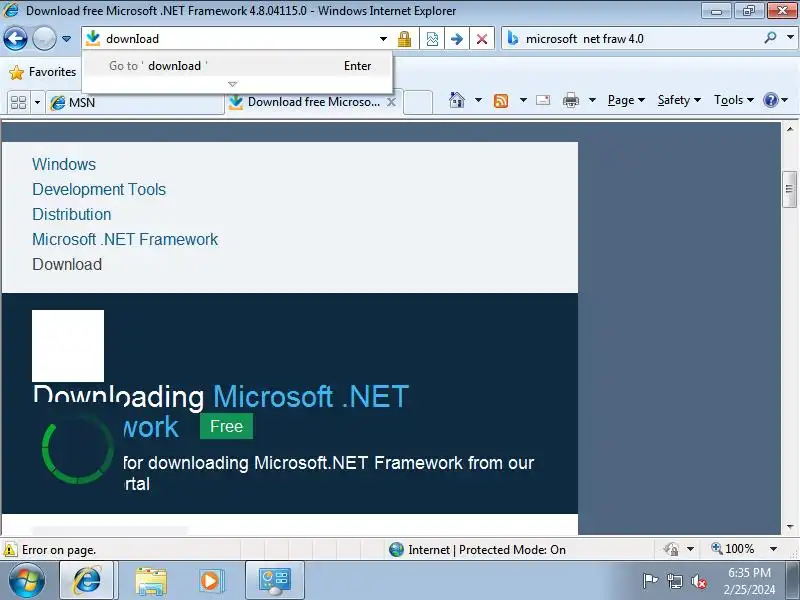Click the 100% zoom level button

click(x=733, y=549)
